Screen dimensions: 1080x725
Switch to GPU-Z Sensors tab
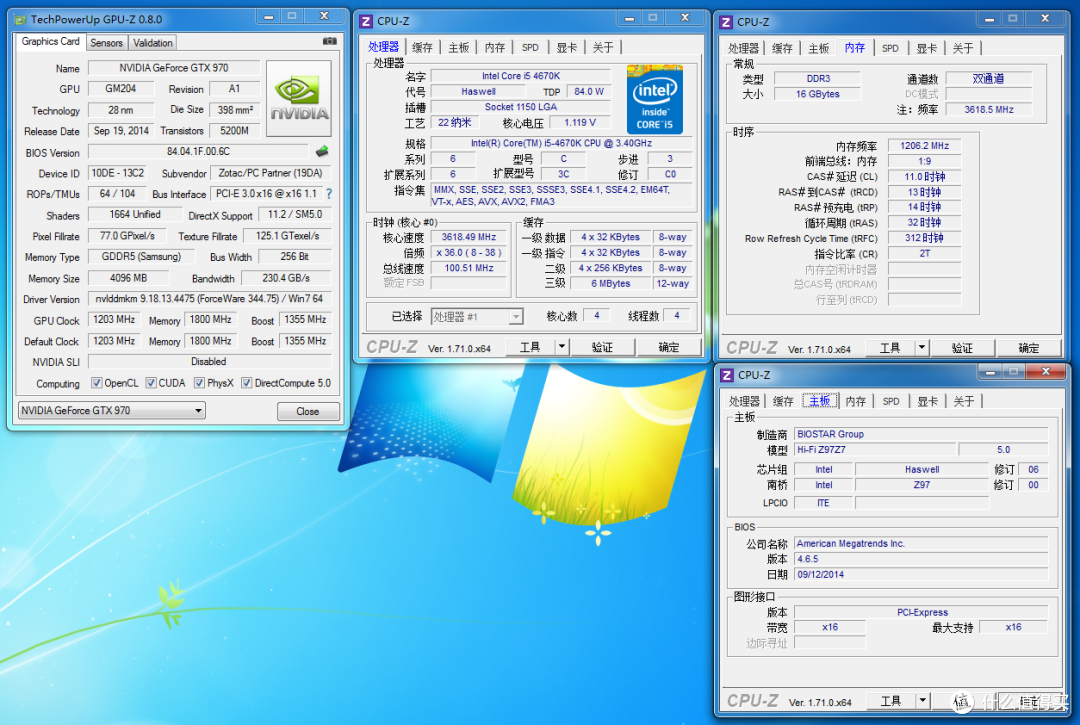pyautogui.click(x=106, y=43)
